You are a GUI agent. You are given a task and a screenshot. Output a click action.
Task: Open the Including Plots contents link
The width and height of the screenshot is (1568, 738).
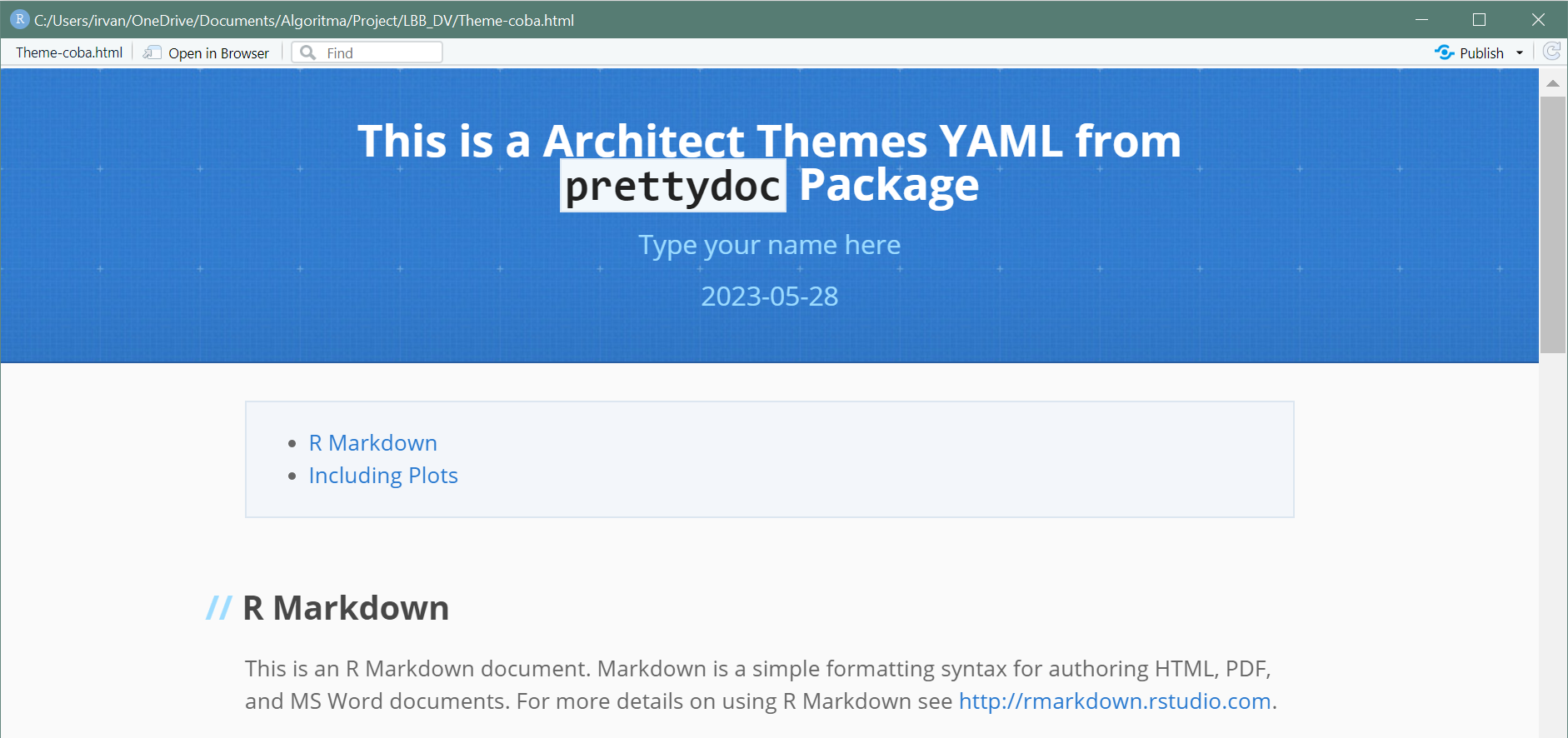coord(383,476)
